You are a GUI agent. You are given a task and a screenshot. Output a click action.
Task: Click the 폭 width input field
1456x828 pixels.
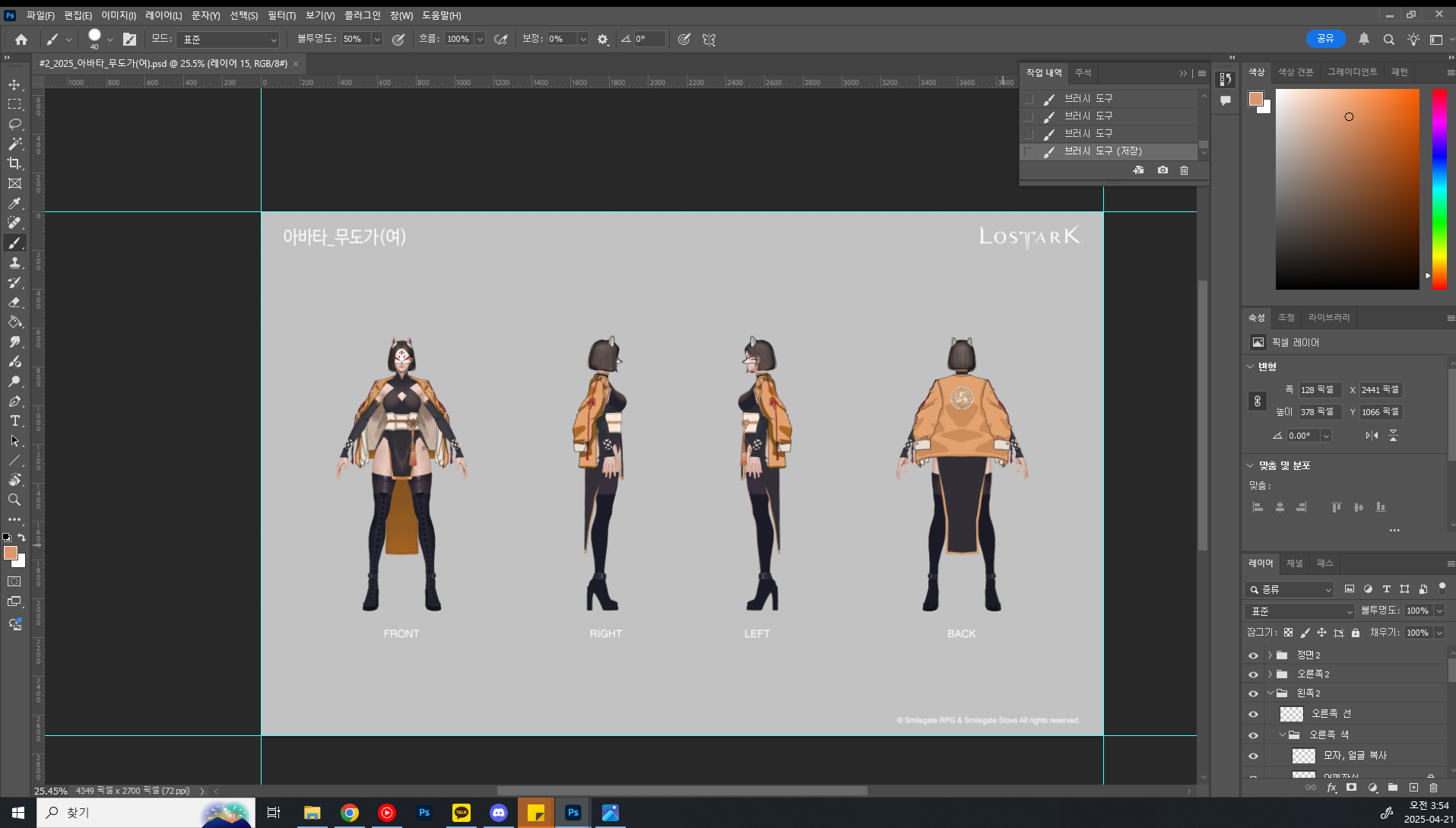coord(1319,390)
